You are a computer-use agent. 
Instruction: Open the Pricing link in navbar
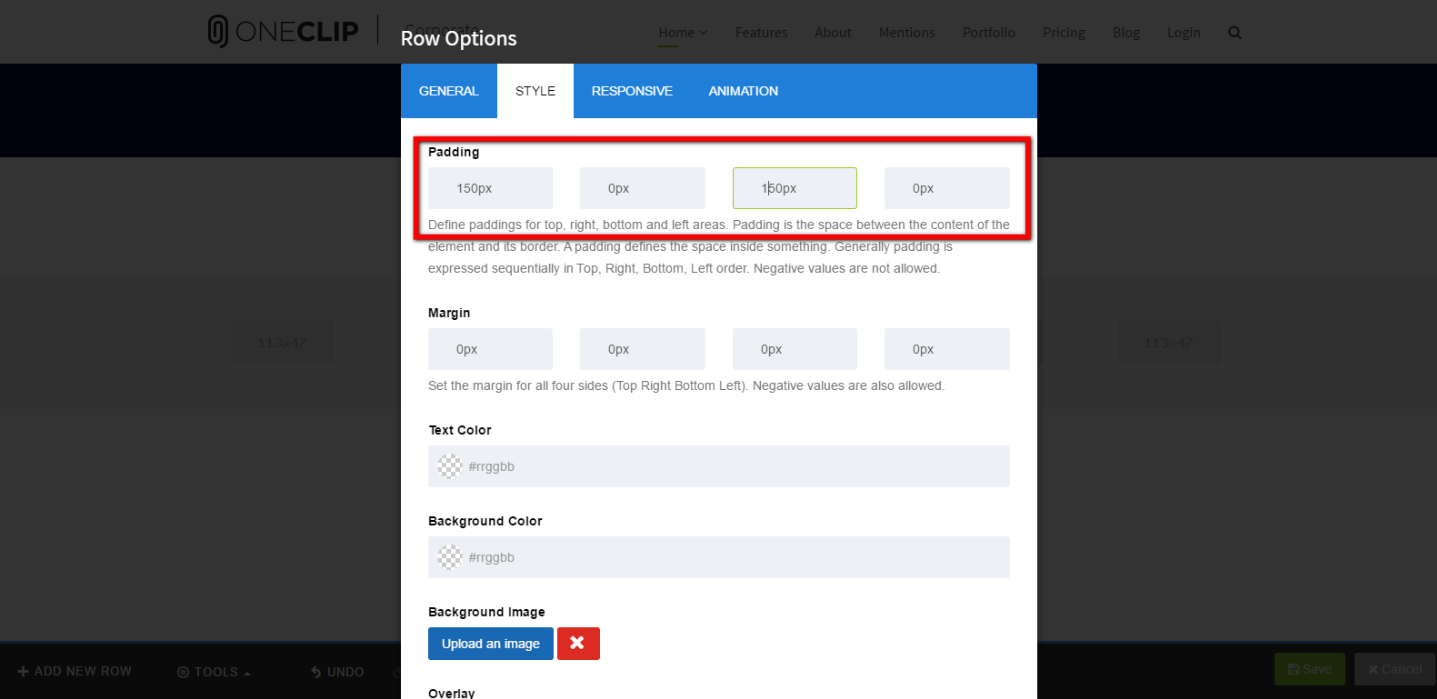[x=1063, y=32]
